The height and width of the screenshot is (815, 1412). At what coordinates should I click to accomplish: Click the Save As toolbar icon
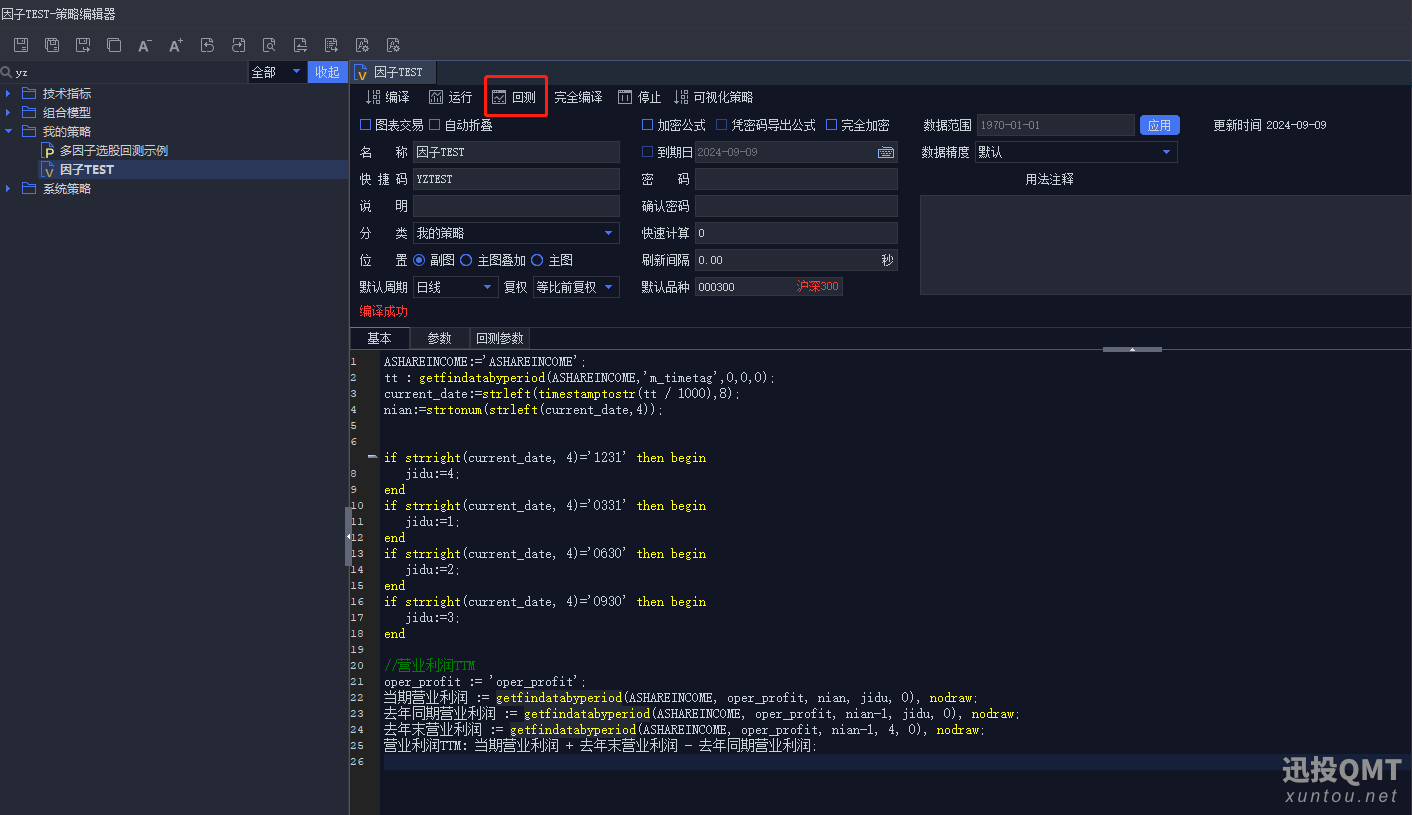click(x=83, y=45)
